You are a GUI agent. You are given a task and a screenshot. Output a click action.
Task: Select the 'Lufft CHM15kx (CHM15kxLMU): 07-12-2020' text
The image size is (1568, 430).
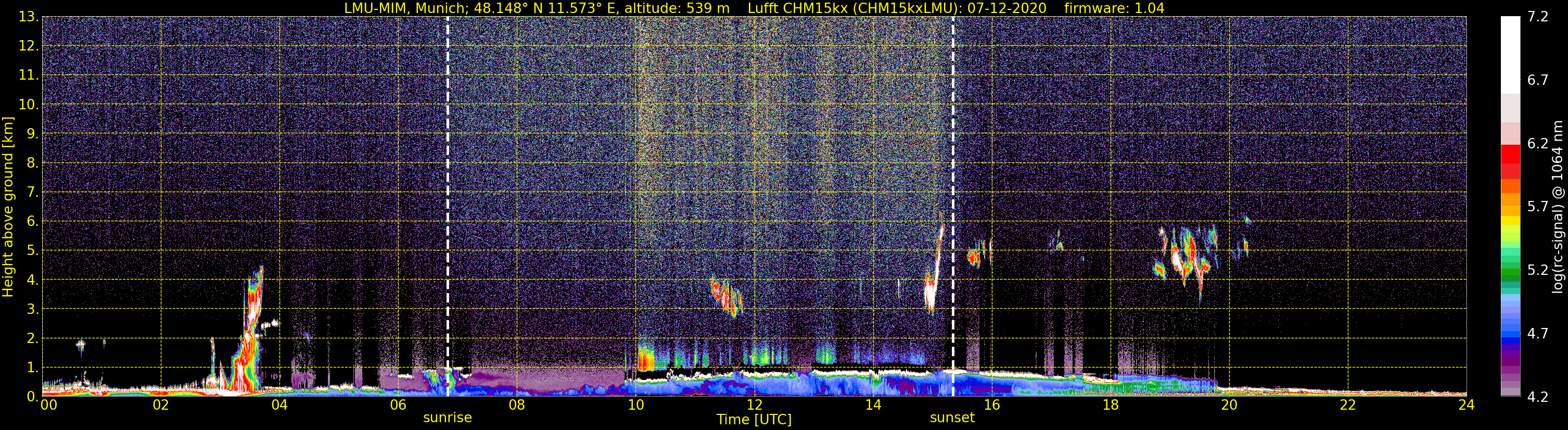click(x=897, y=8)
